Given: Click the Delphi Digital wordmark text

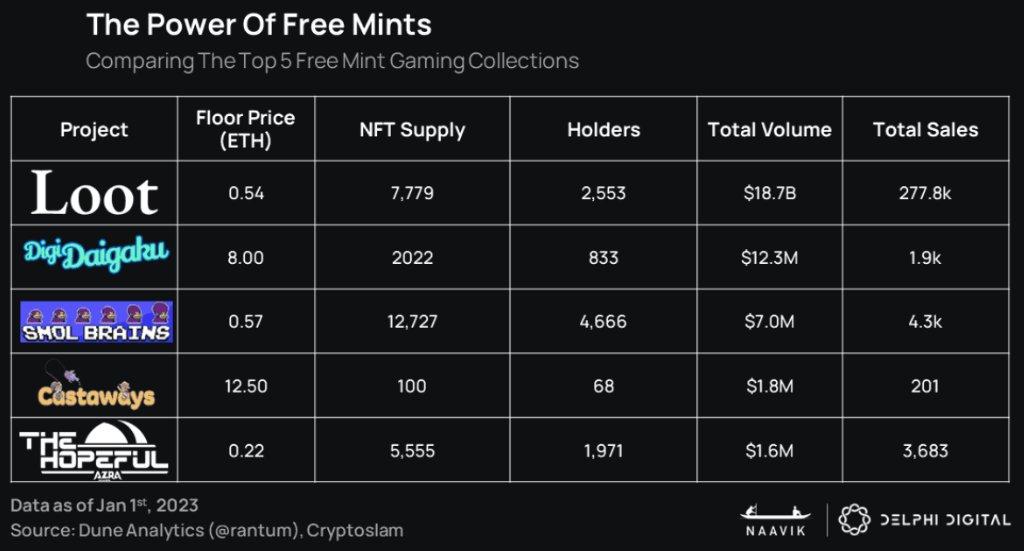Looking at the screenshot, I should pos(940,520).
